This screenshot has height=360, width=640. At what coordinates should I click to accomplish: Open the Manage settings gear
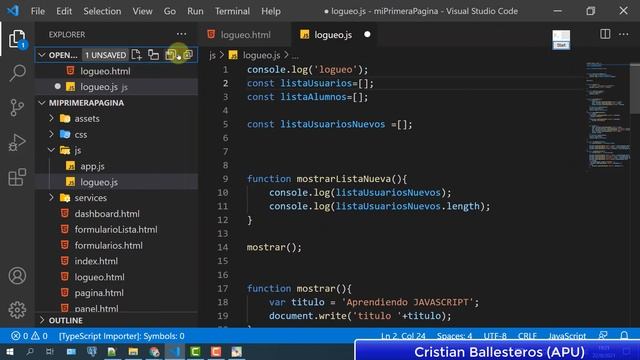coord(17,310)
